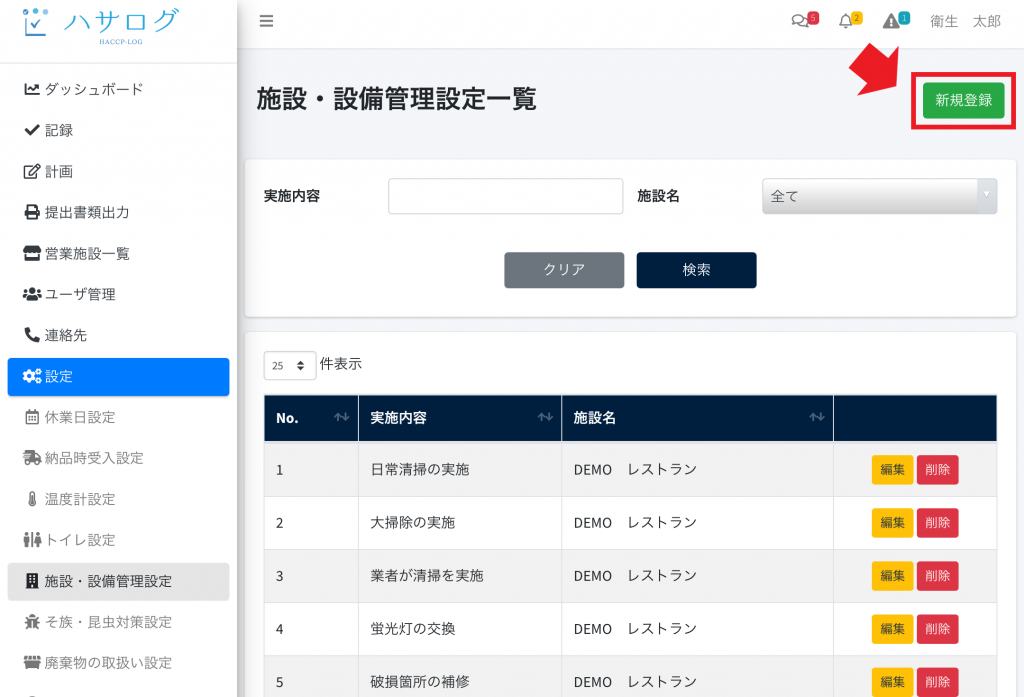
Task: Click the 設定 gears icon
Action: point(32,376)
